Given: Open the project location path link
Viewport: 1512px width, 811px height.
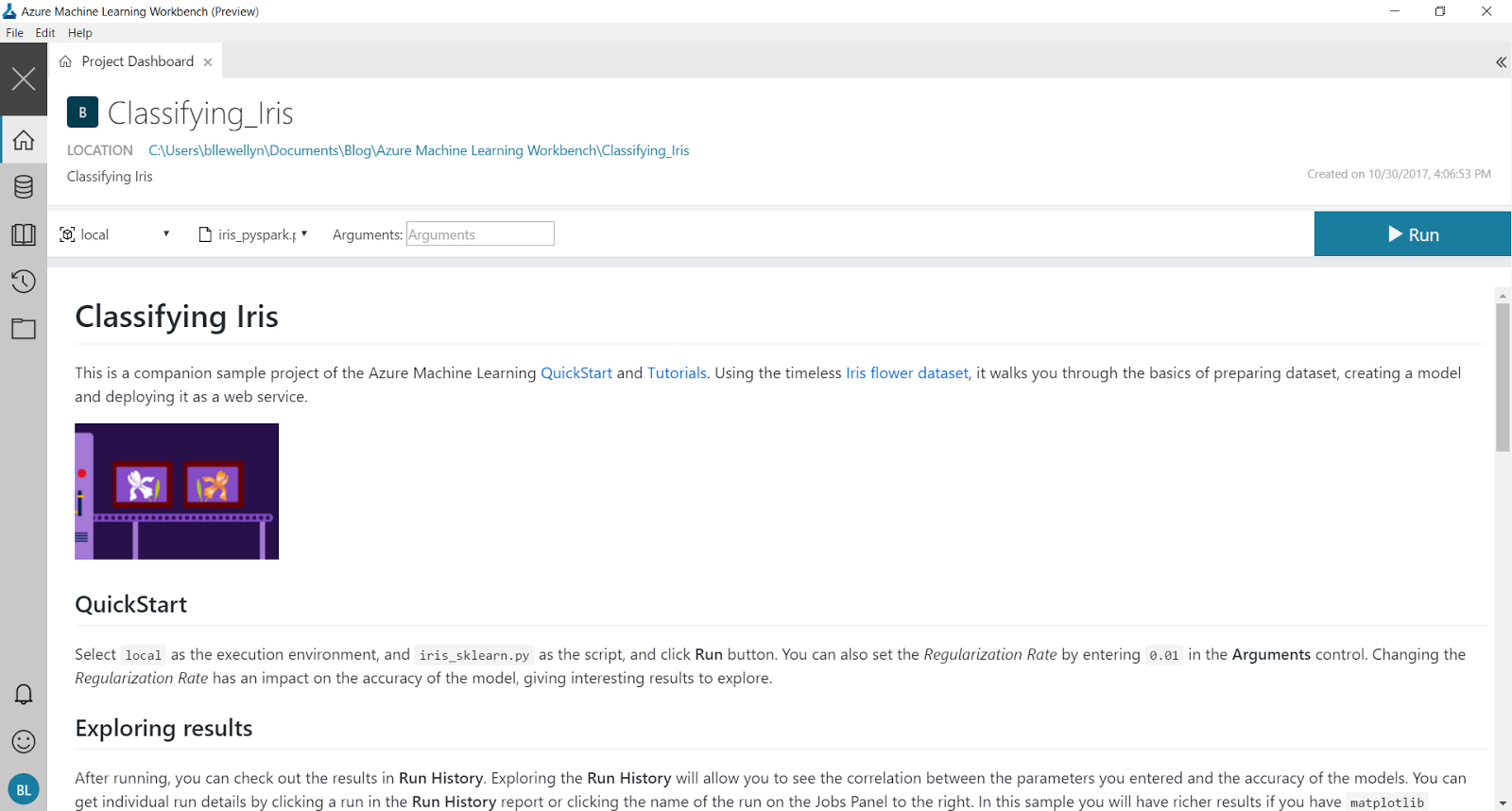Looking at the screenshot, I should pyautogui.click(x=419, y=150).
